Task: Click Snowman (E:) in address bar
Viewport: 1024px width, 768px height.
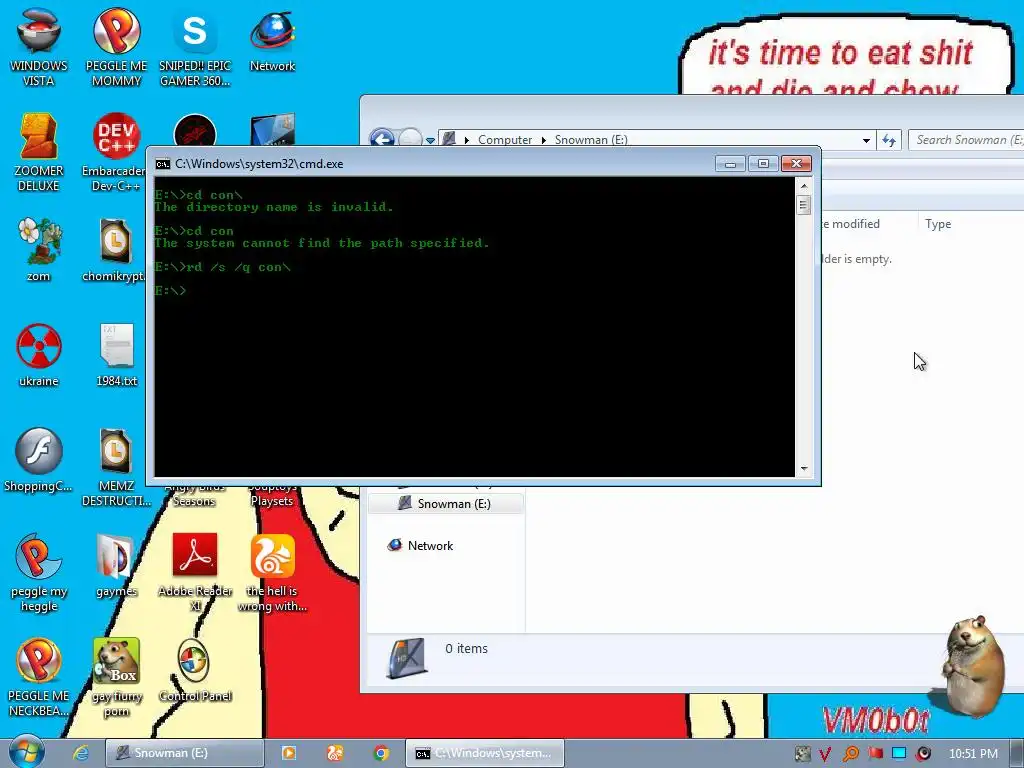Action: point(591,140)
